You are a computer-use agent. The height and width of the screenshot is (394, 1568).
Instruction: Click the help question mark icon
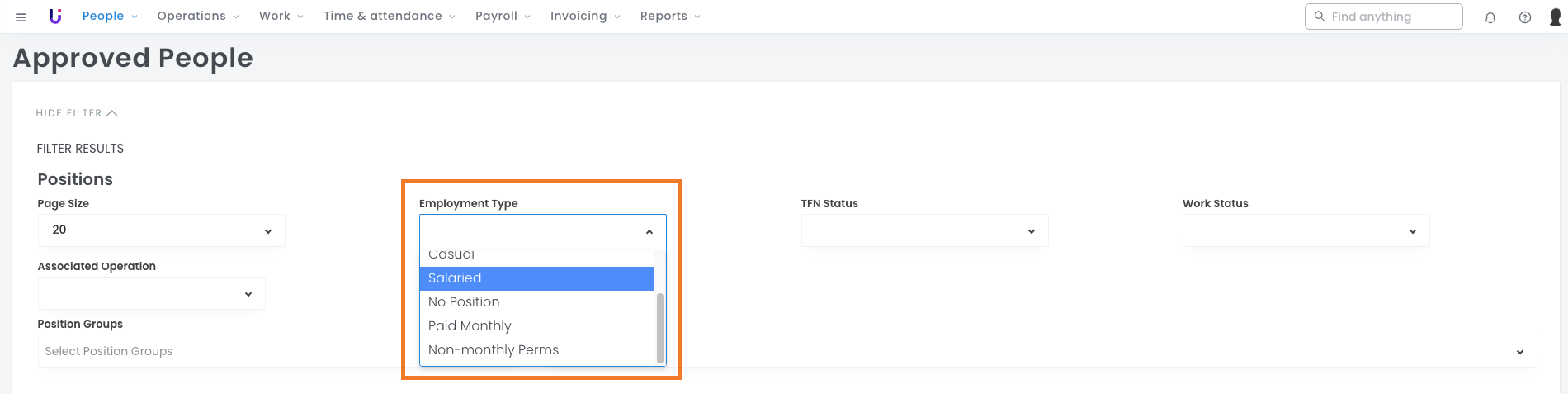pyautogui.click(x=1524, y=17)
